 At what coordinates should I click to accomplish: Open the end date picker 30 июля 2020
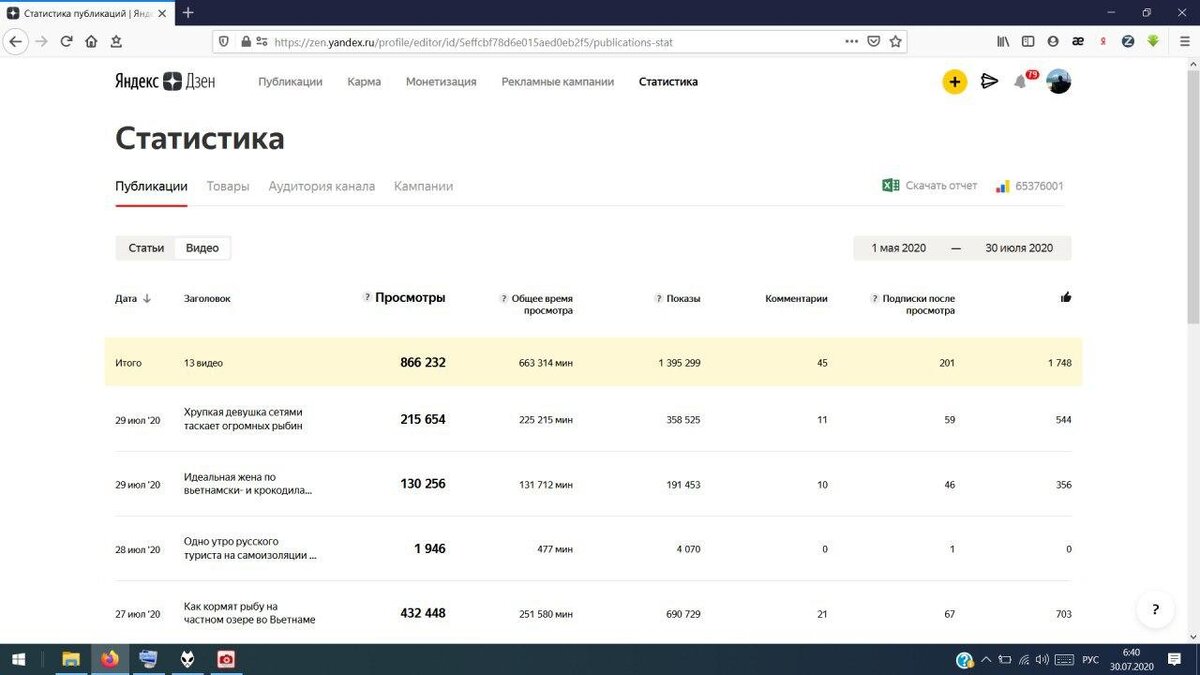pyautogui.click(x=1019, y=248)
